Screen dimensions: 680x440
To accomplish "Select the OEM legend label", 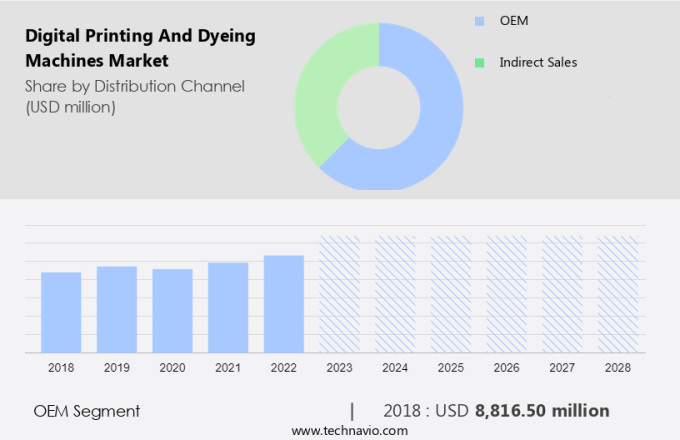I will (x=514, y=20).
